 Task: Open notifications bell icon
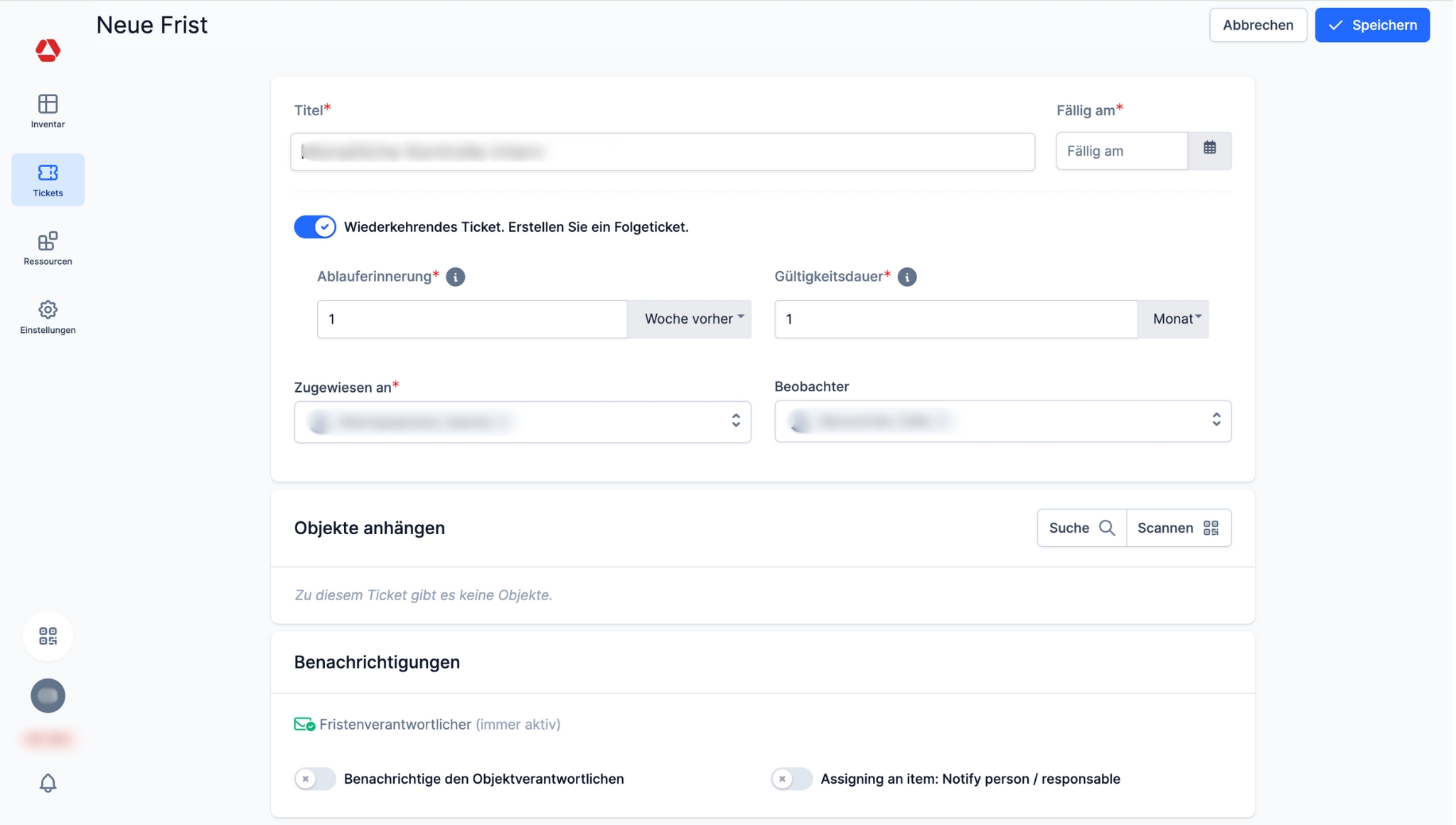tap(48, 783)
